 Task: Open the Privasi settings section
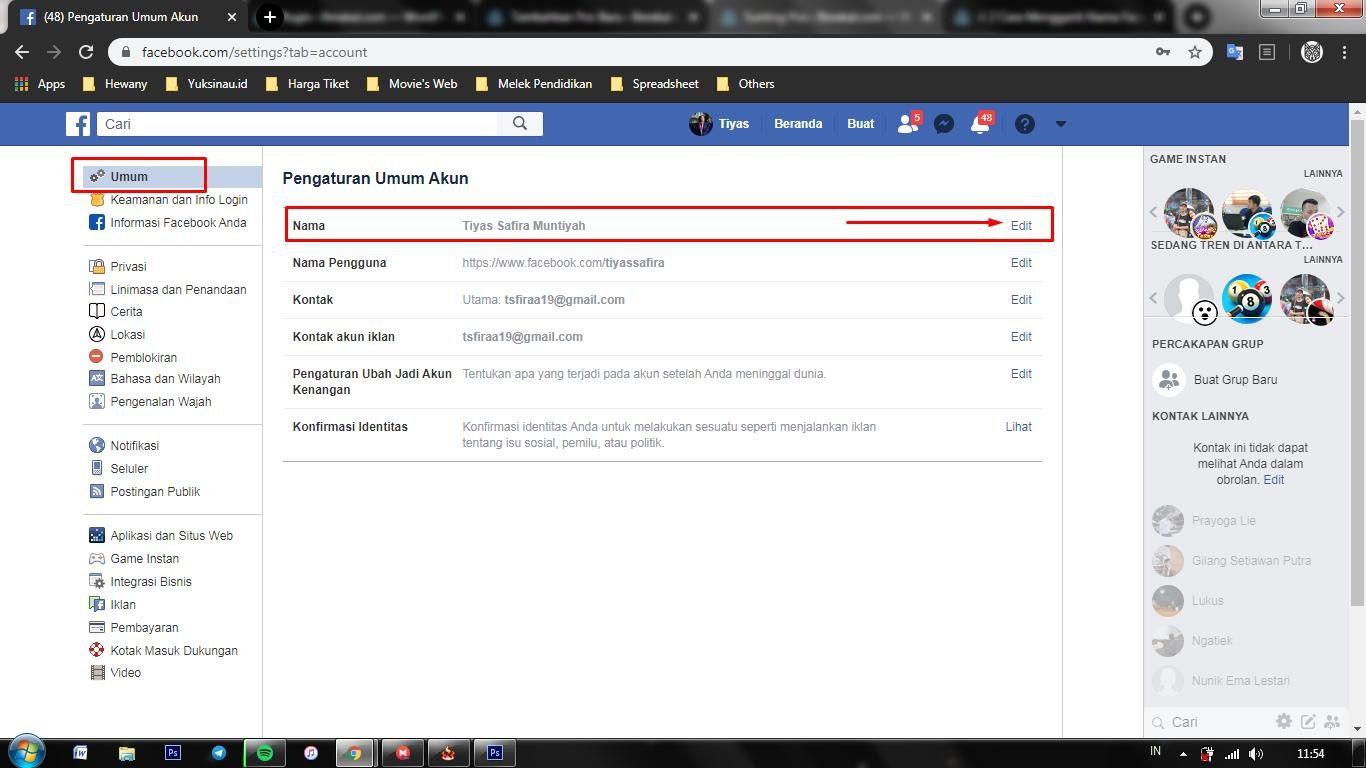128,266
